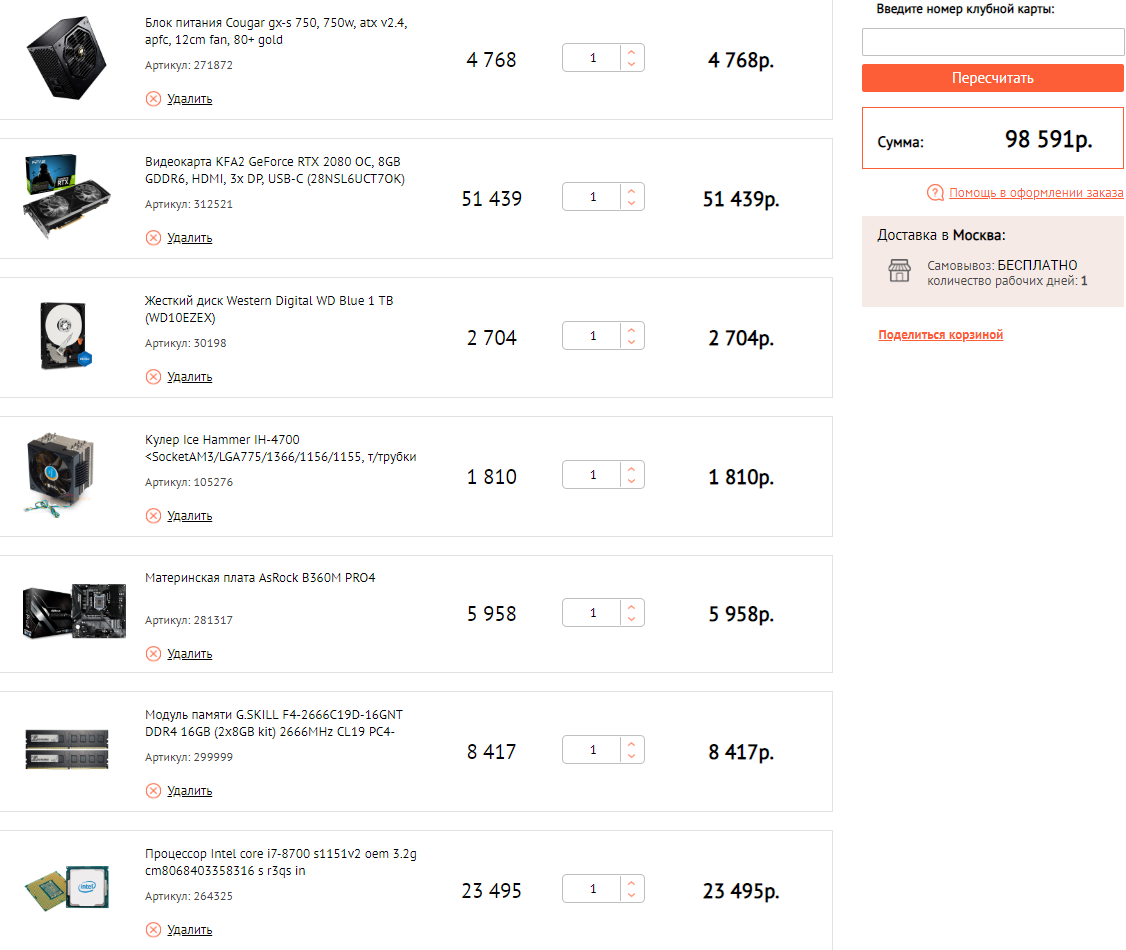Open the Intel i7-8700 processor thumbnail

(67, 888)
